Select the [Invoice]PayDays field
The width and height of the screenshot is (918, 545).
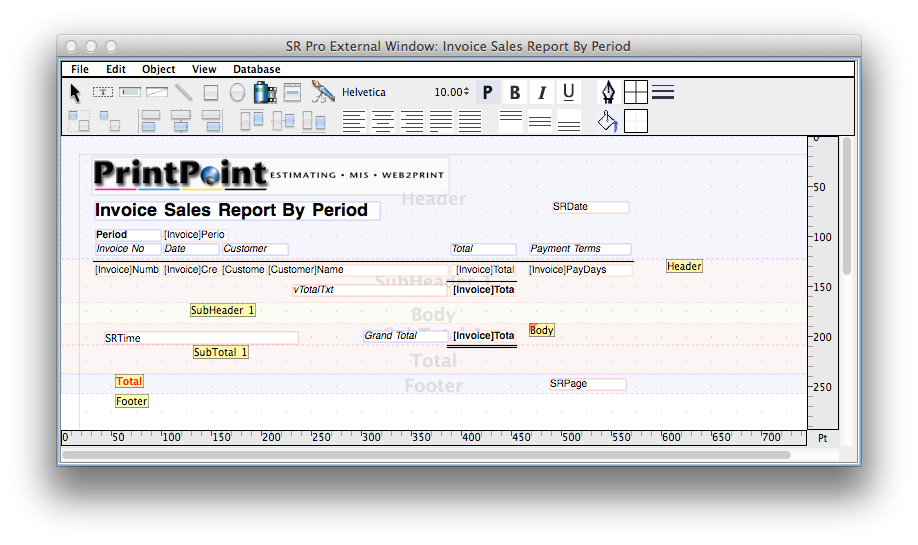580,270
